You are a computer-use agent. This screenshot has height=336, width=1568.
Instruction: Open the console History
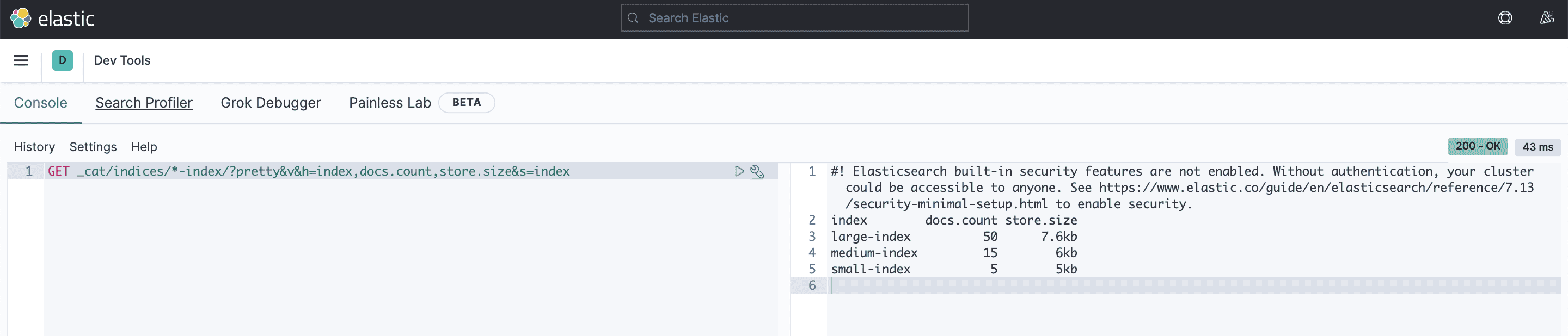pyautogui.click(x=34, y=147)
